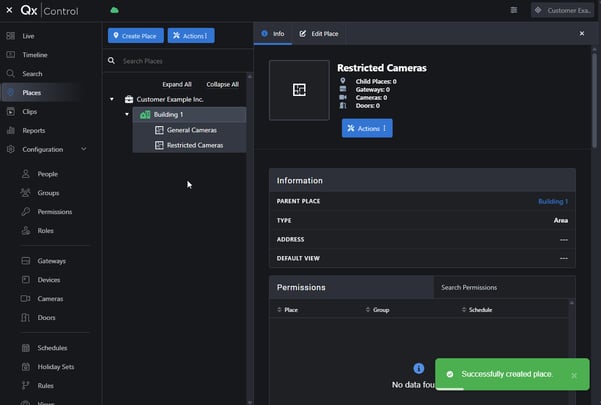This screenshot has width=601, height=405.
Task: Sort permissions by Schedule column
Action: [x=477, y=310]
